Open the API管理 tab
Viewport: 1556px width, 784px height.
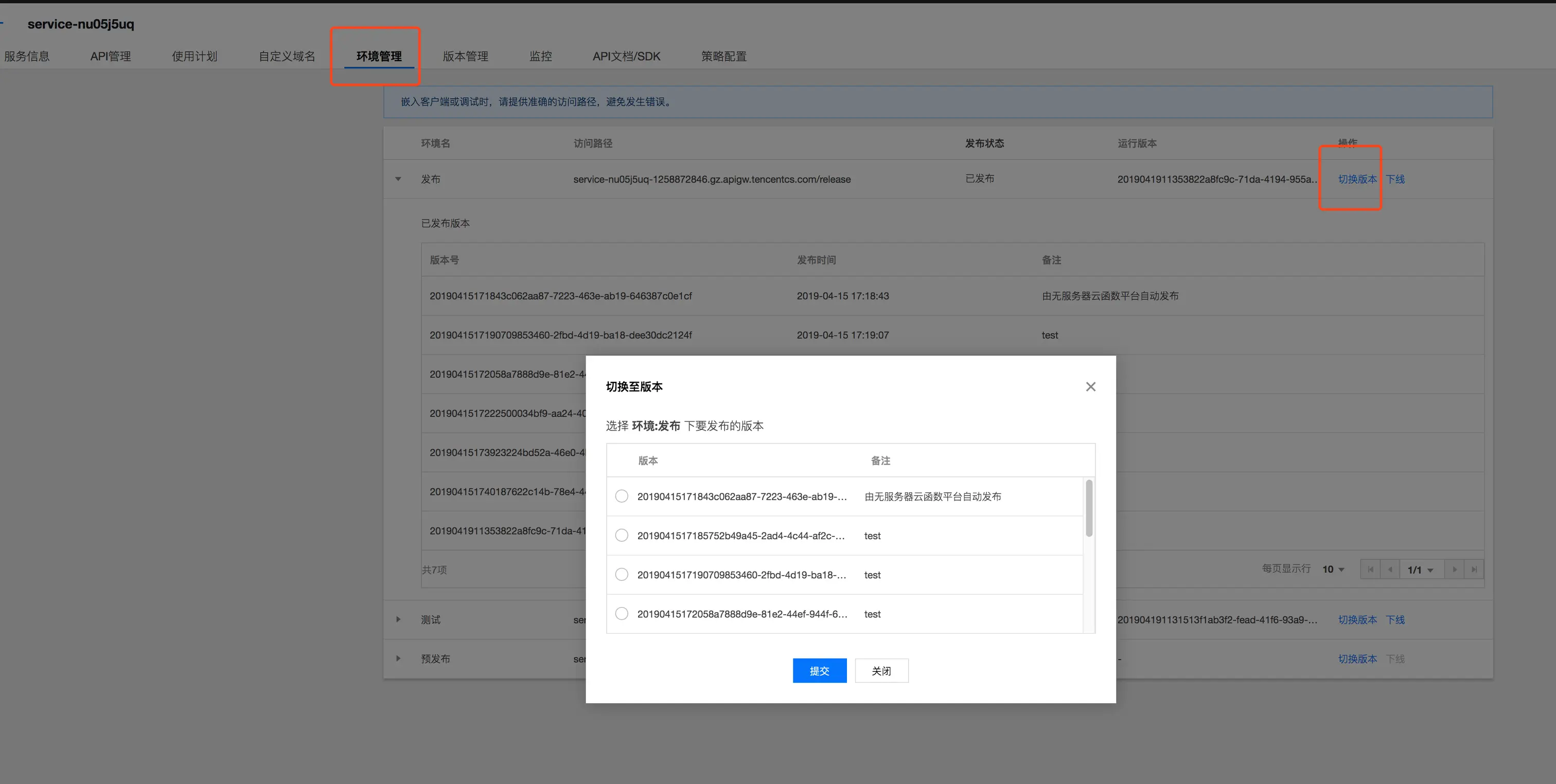click(x=111, y=56)
